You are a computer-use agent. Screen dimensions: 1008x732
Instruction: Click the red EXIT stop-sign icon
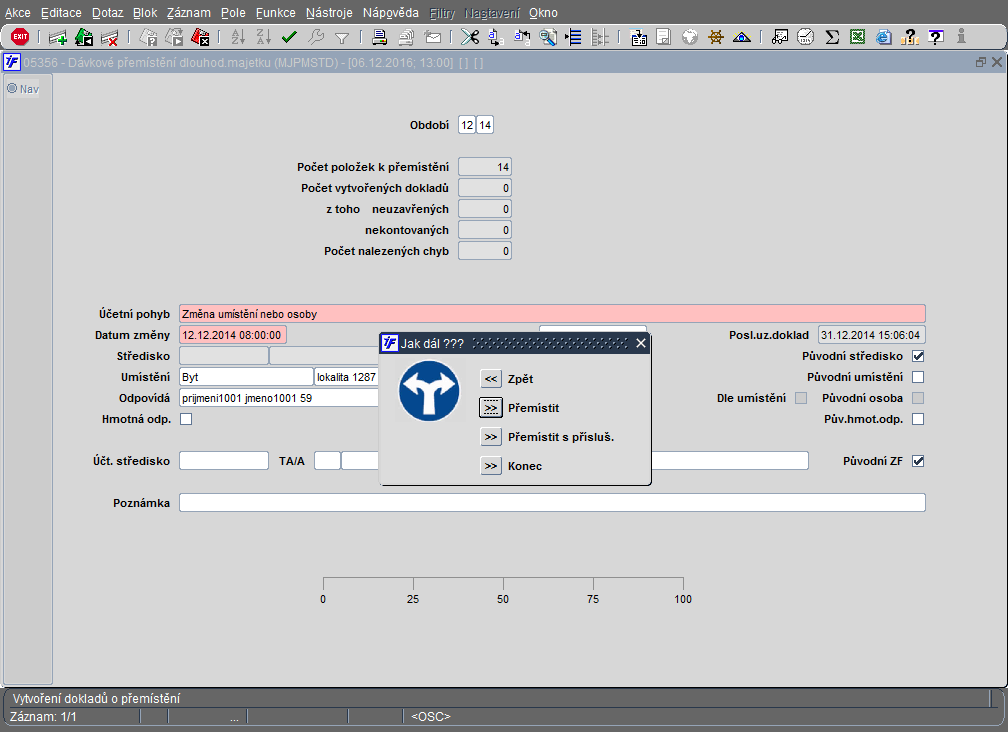(x=20, y=37)
